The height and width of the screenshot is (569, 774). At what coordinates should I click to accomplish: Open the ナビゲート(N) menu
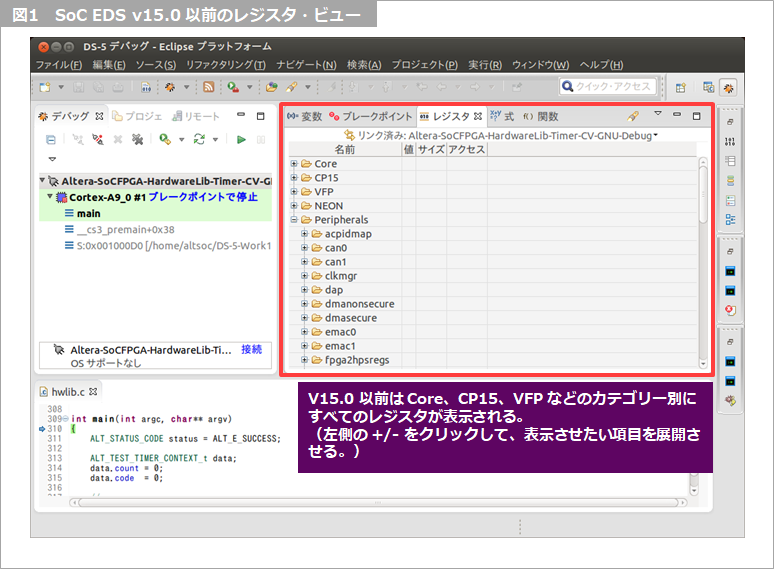click(306, 65)
